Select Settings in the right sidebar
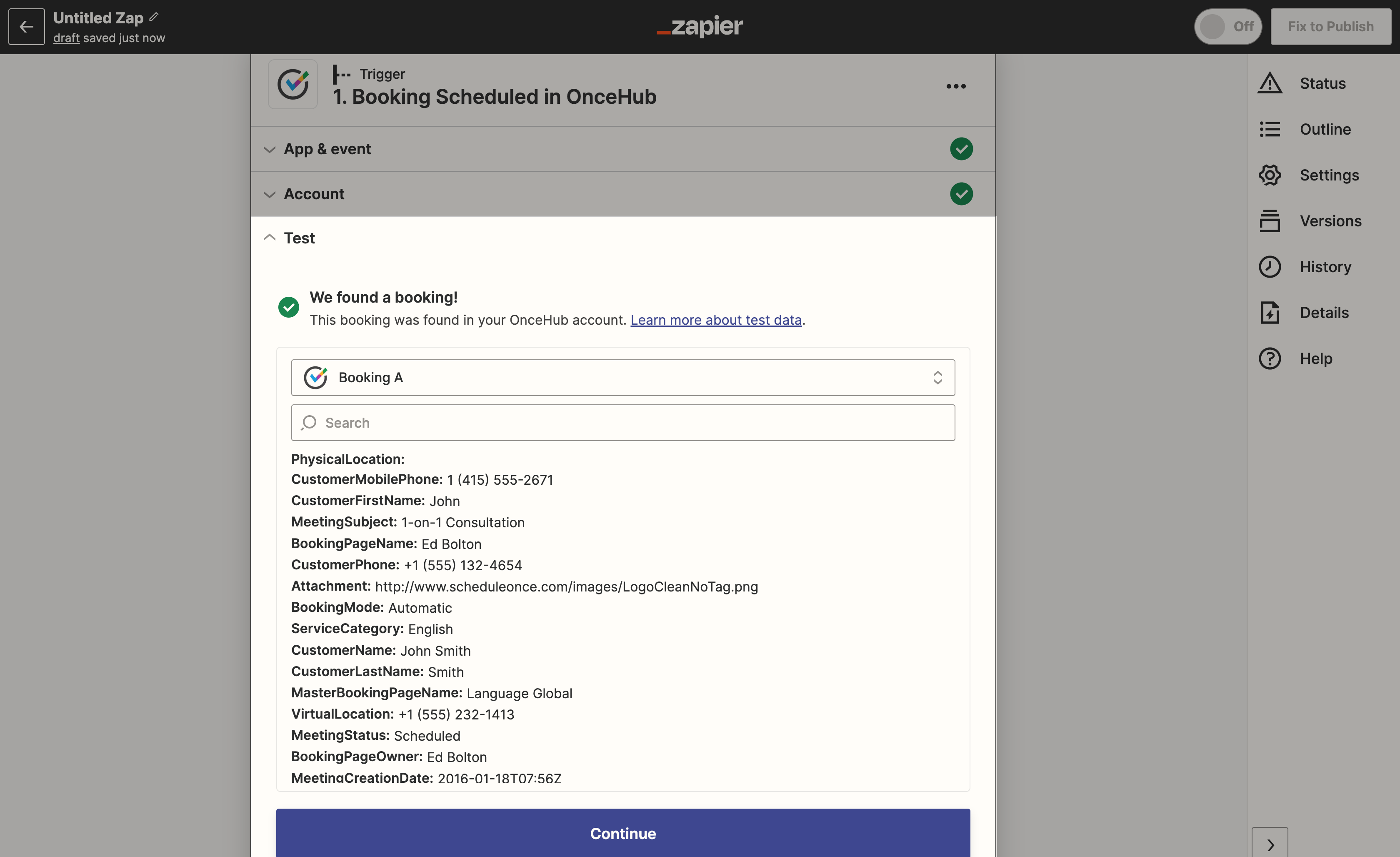The height and width of the screenshot is (857, 1400). 1329,175
